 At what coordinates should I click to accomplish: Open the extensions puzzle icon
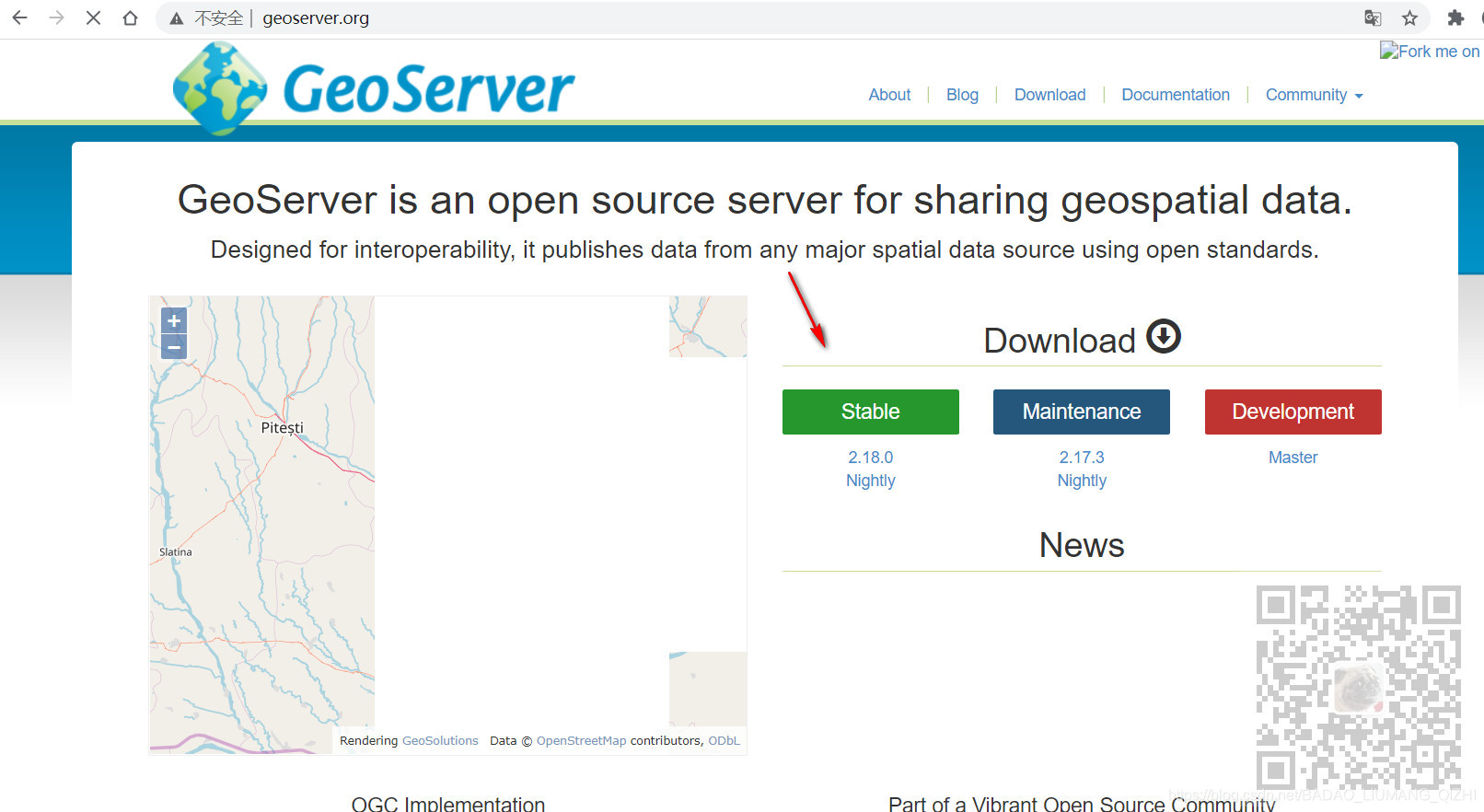(1455, 17)
